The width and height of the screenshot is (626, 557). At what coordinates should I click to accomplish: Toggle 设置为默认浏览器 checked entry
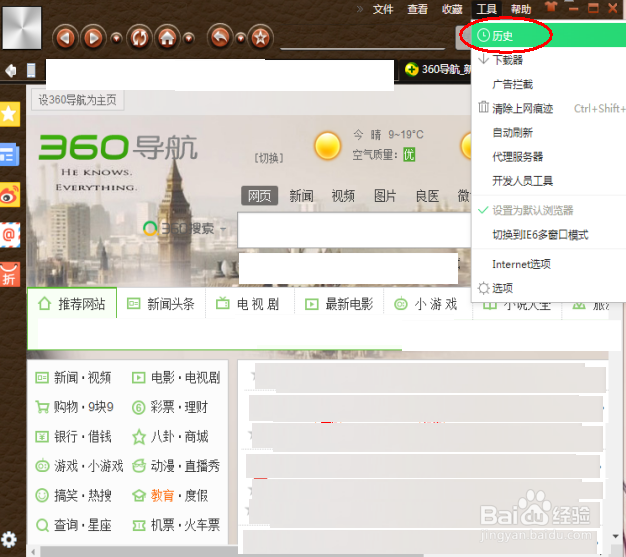point(549,210)
